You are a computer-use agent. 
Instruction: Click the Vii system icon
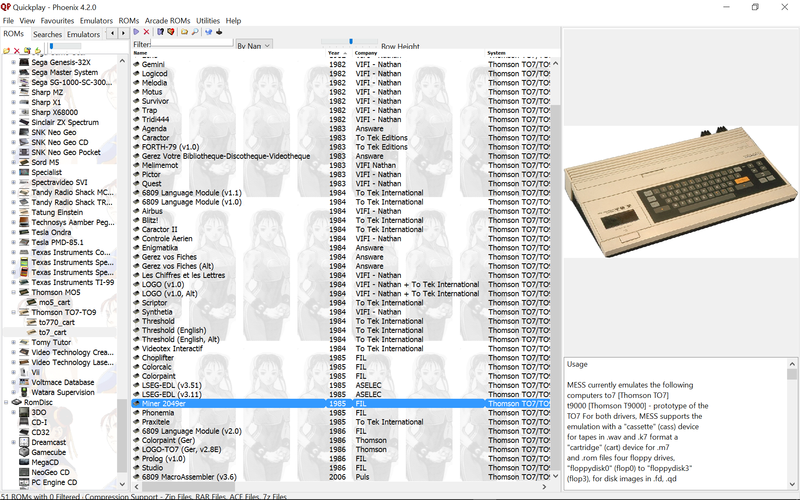23,372
